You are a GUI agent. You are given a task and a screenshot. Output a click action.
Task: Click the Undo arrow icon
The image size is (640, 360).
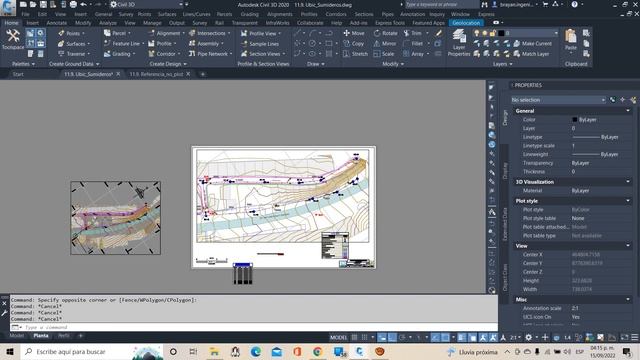tap(84, 4)
